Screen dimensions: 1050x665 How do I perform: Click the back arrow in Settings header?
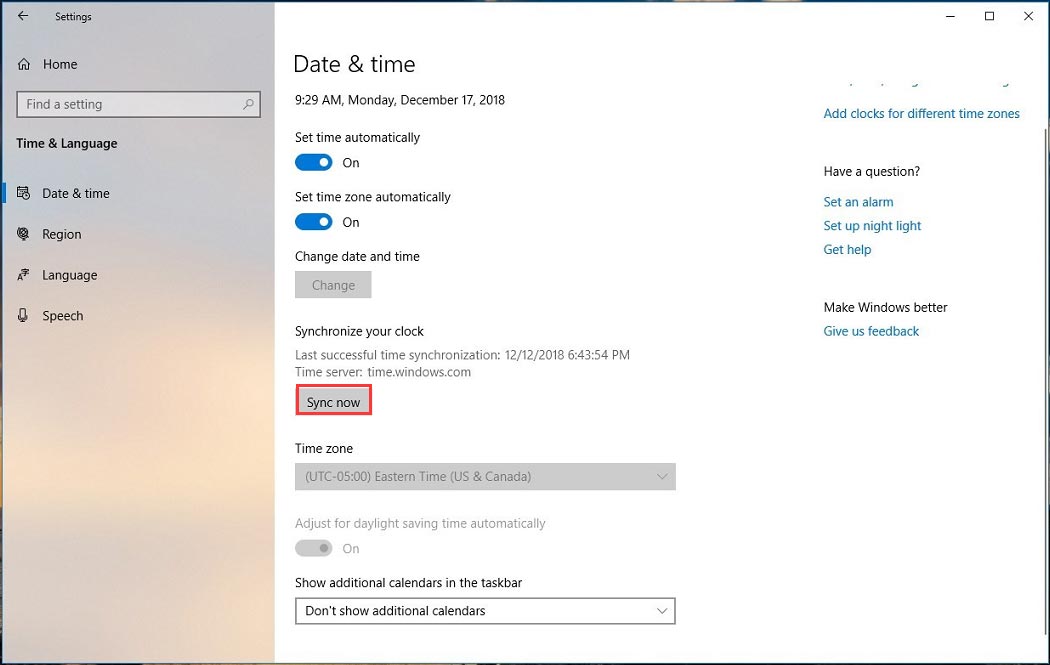tap(23, 16)
